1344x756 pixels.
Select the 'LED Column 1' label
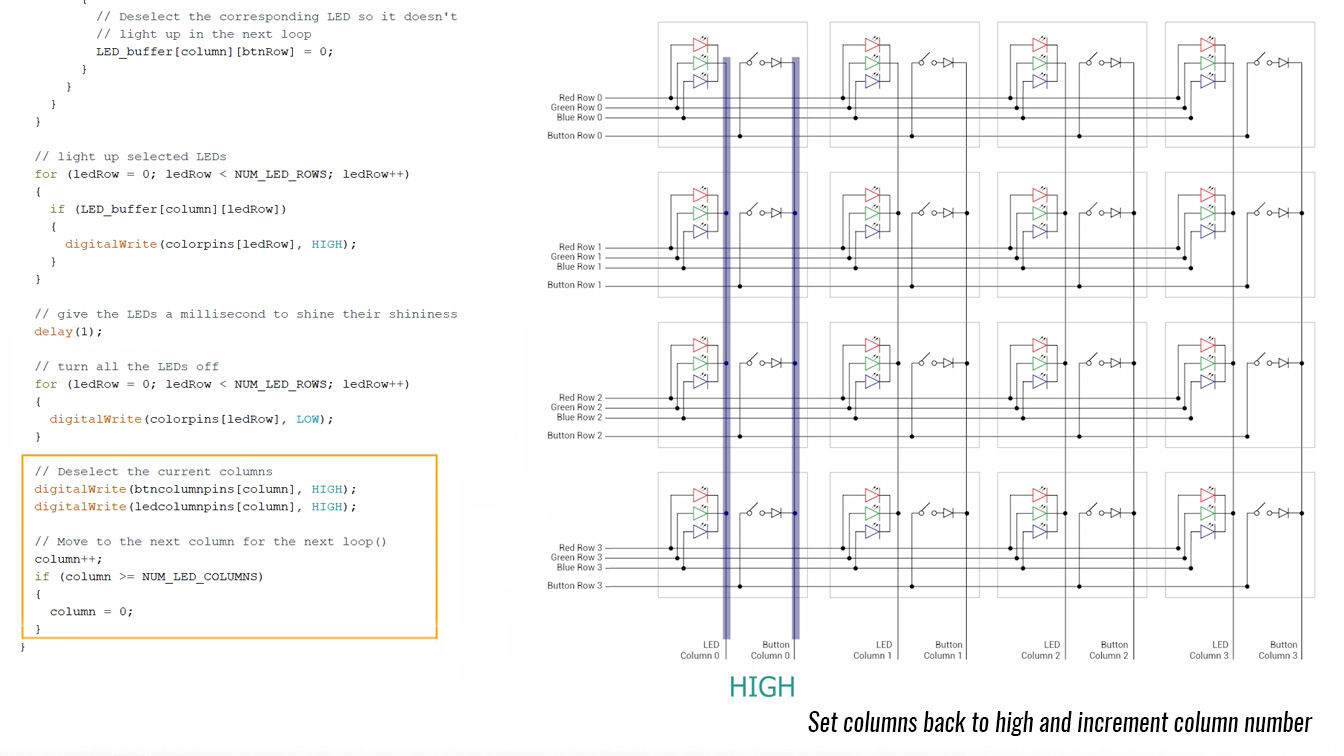872,650
